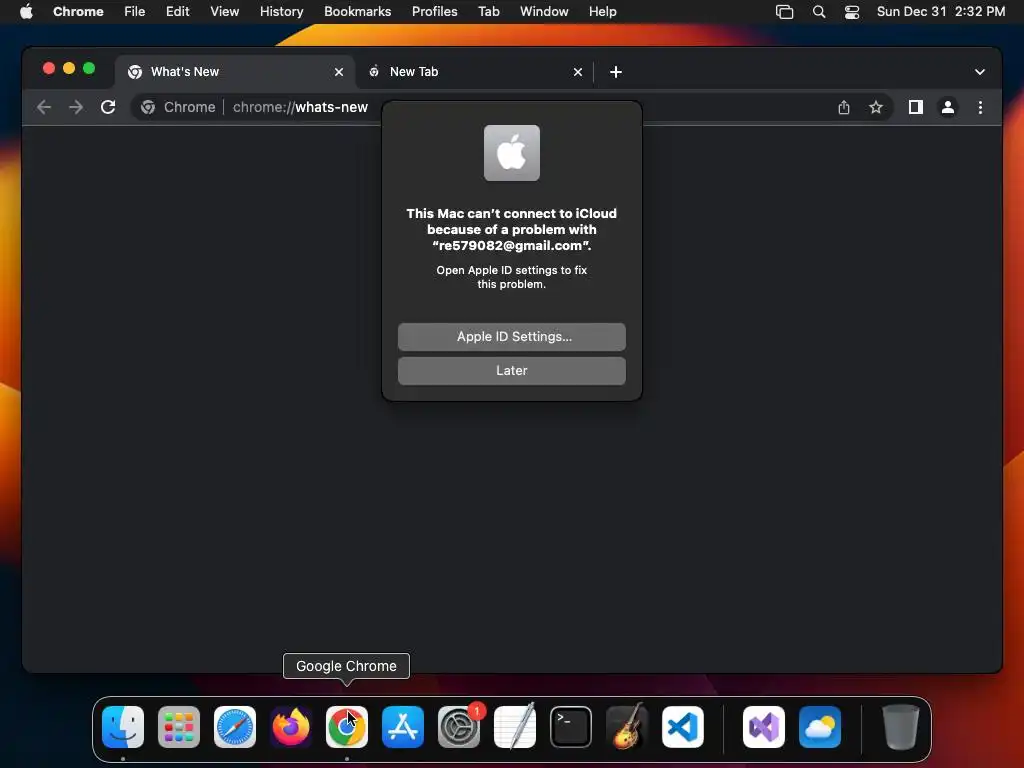Launch Terminal from the Dock
This screenshot has width=1024, height=768.
tap(571, 727)
